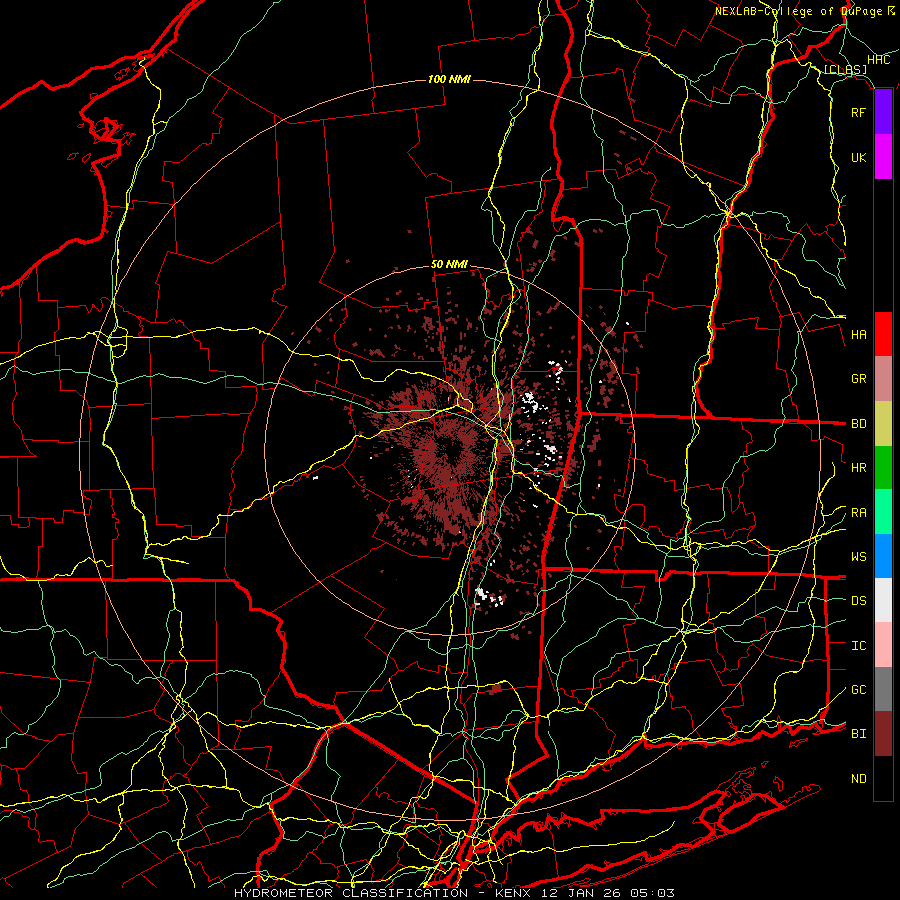This screenshot has height=900, width=900.
Task: Pick the WS blue legend swatch
Action: (883, 556)
